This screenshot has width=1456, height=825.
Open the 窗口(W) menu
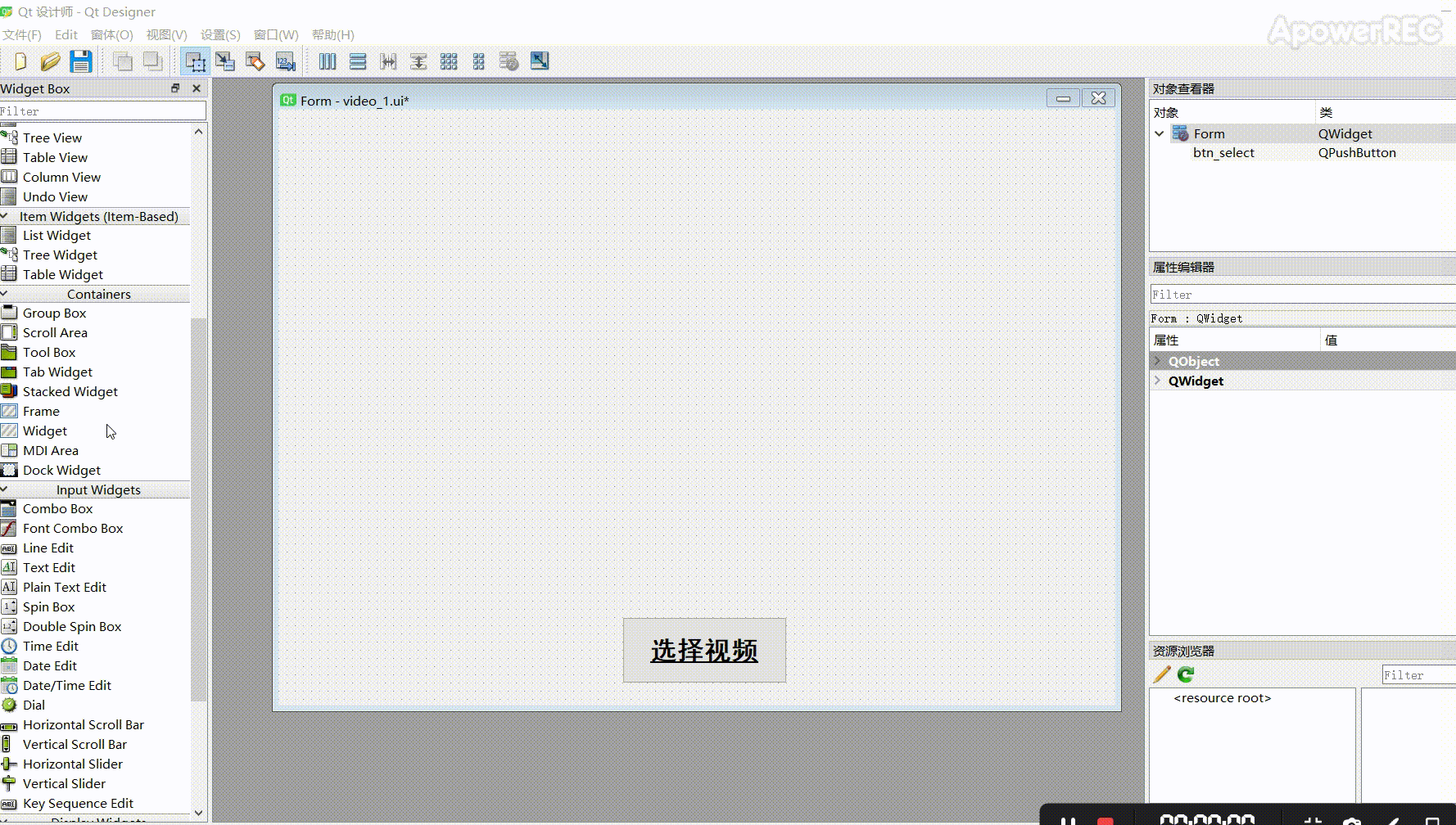point(275,34)
